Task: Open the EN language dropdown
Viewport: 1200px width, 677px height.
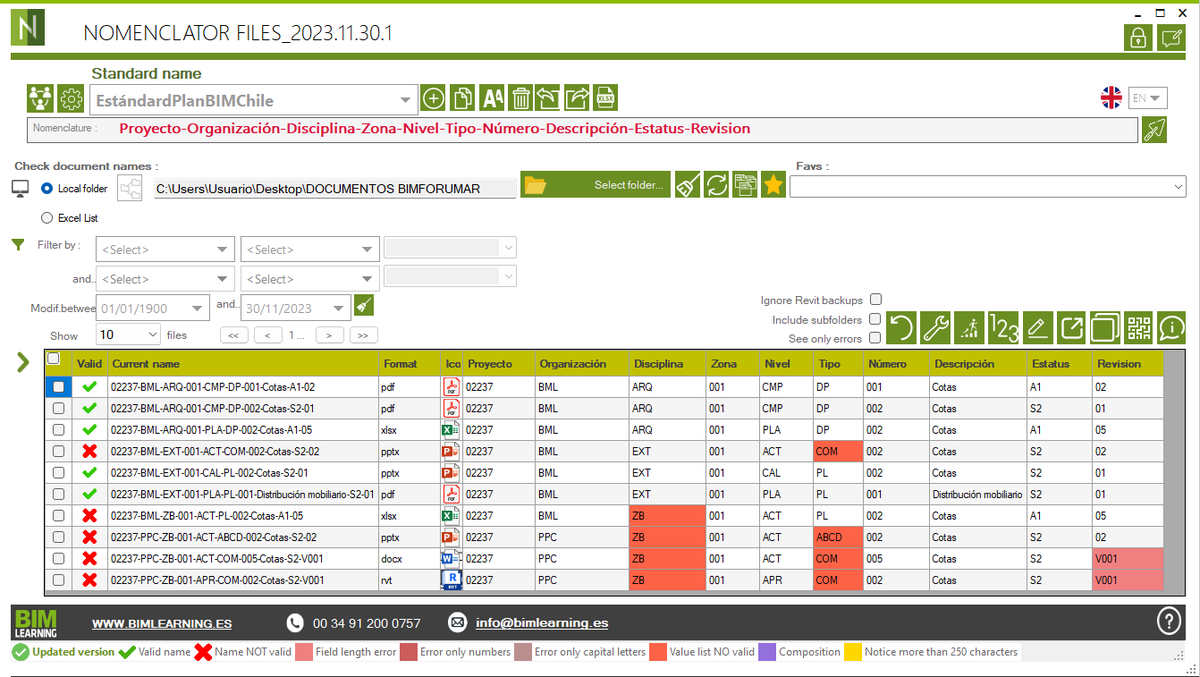Action: click(x=1148, y=97)
